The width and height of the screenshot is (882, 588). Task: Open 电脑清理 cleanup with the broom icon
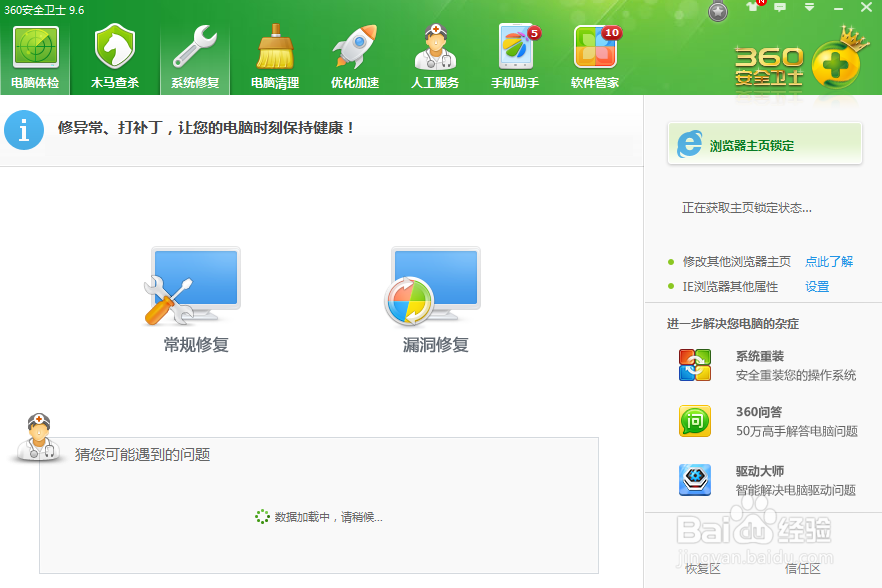tap(273, 52)
